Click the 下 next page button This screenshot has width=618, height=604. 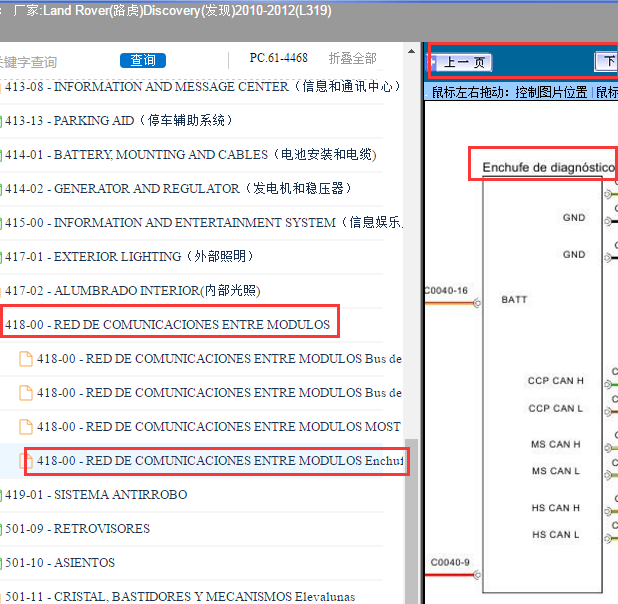[x=607, y=62]
